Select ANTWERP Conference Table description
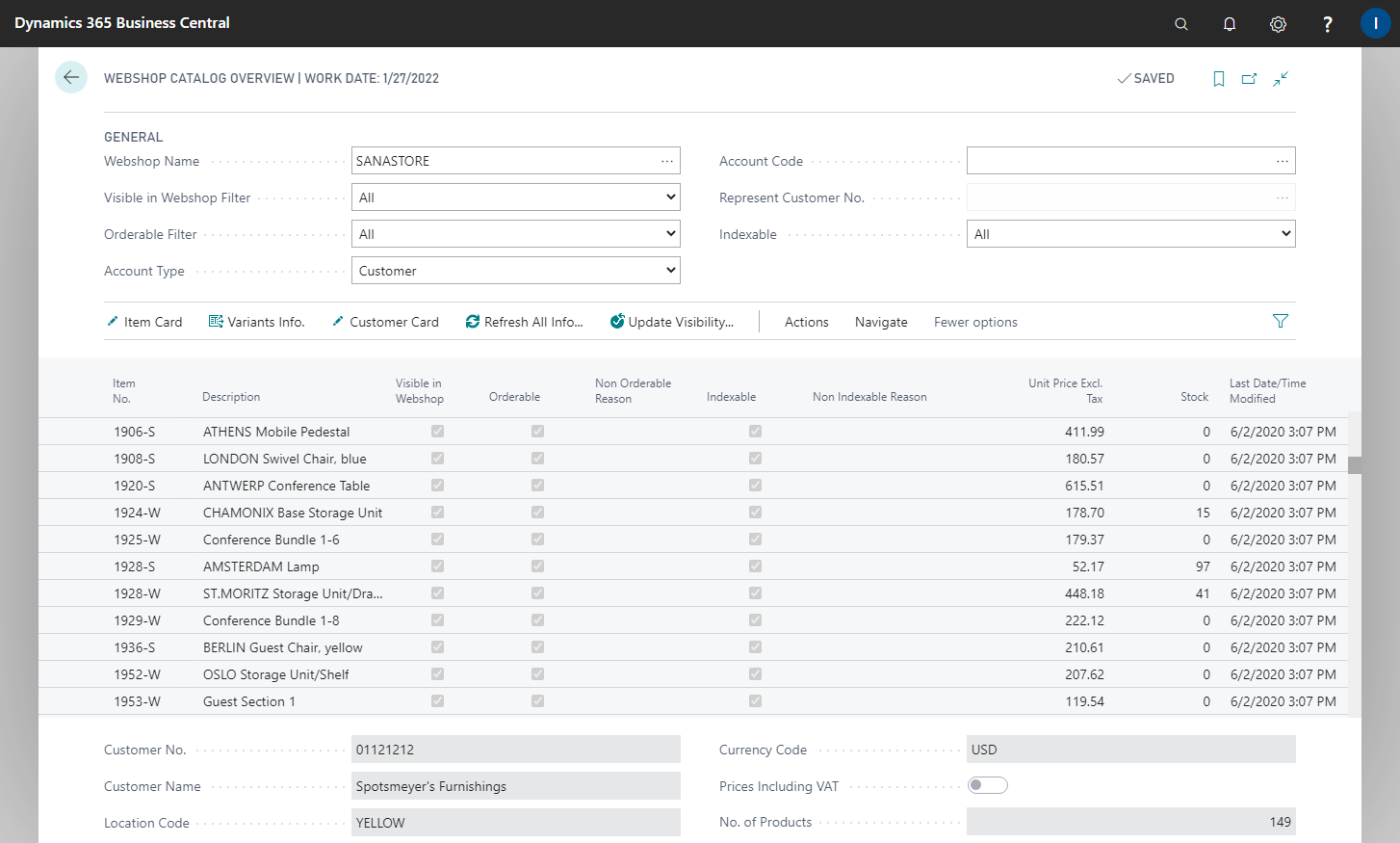The image size is (1400, 843). click(286, 486)
